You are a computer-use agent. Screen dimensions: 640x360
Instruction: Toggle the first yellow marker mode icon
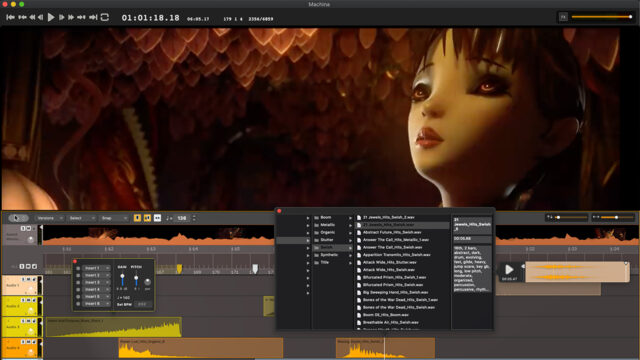[138, 218]
